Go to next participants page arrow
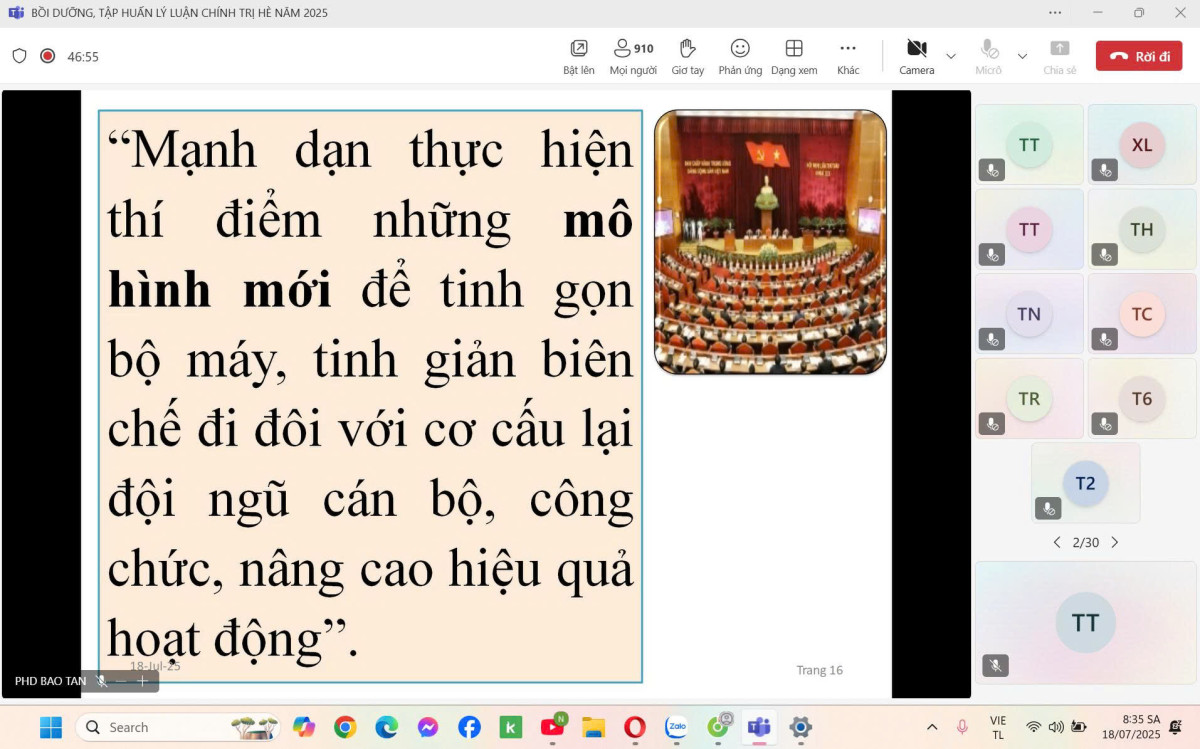The height and width of the screenshot is (749, 1200). click(1115, 542)
